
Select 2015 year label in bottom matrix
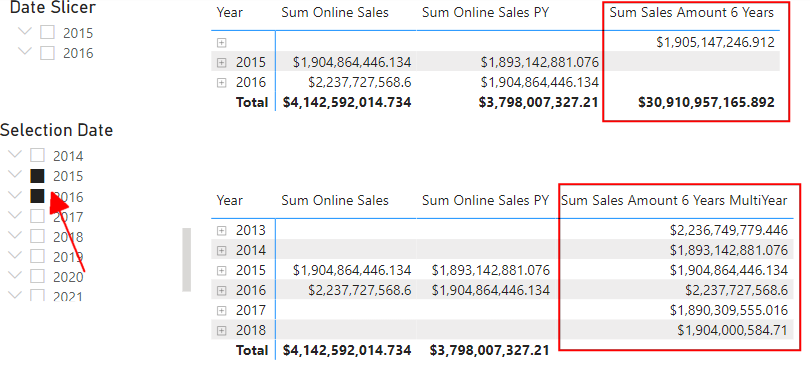[251, 271]
